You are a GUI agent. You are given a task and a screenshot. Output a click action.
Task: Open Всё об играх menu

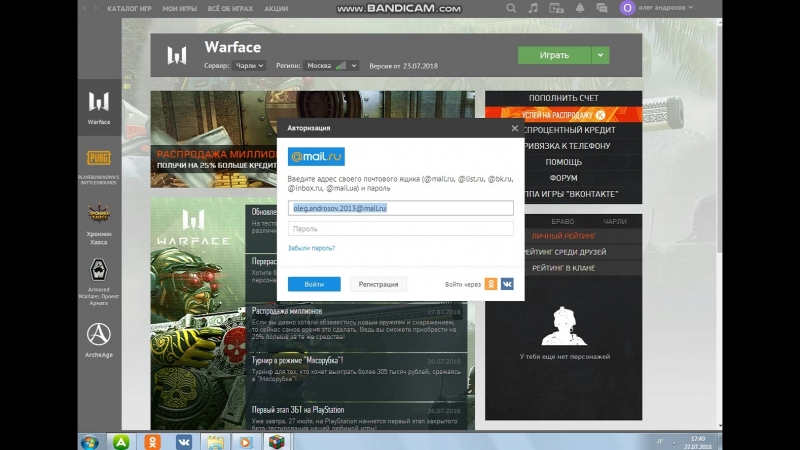coord(230,9)
